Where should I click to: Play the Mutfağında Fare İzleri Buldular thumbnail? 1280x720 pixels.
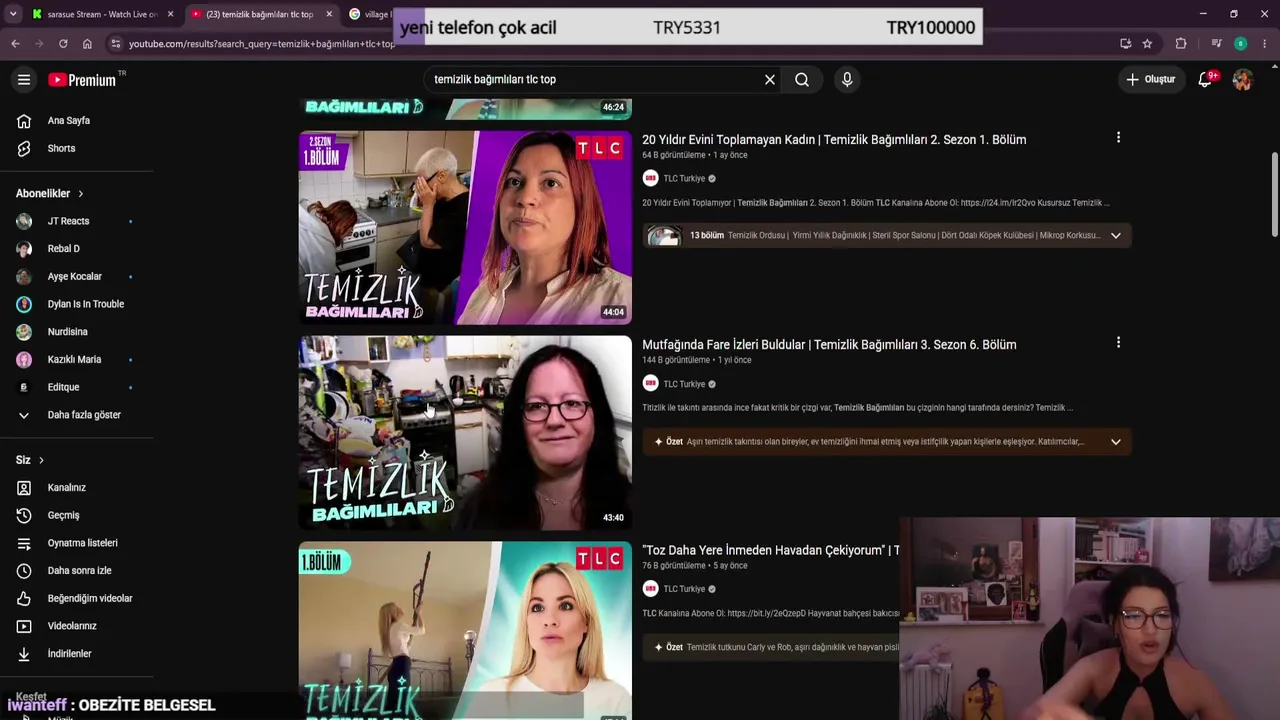pyautogui.click(x=465, y=433)
